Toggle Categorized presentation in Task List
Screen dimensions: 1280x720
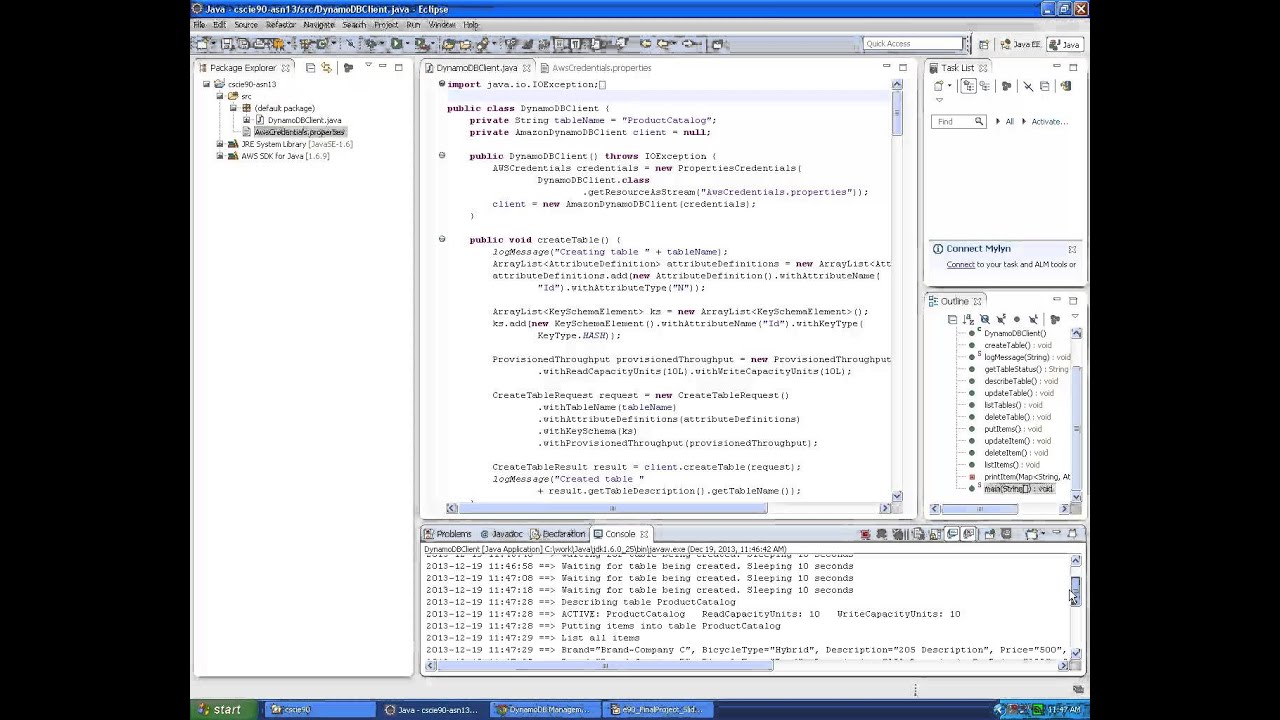[x=969, y=86]
